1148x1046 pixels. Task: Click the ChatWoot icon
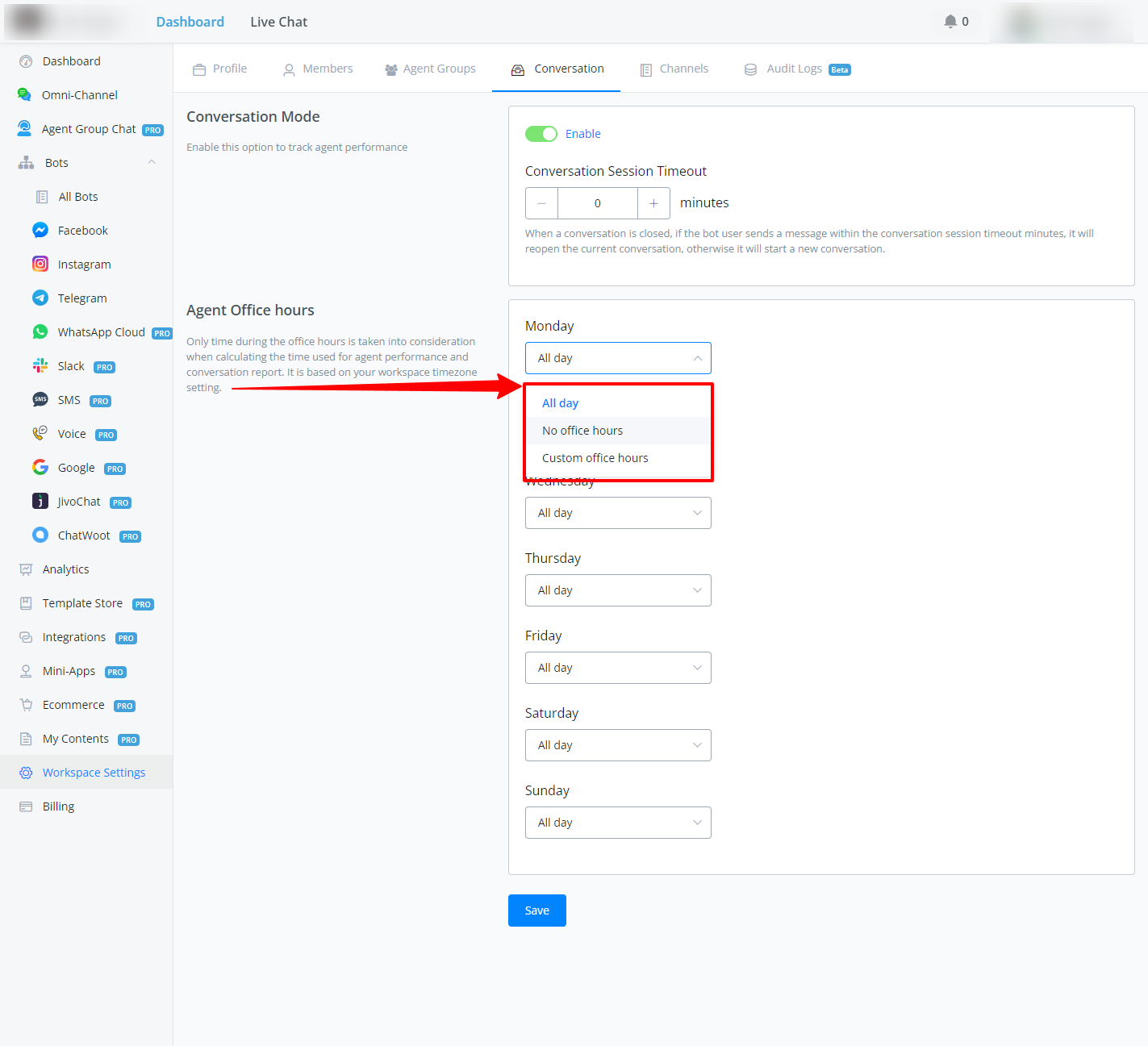click(x=40, y=535)
